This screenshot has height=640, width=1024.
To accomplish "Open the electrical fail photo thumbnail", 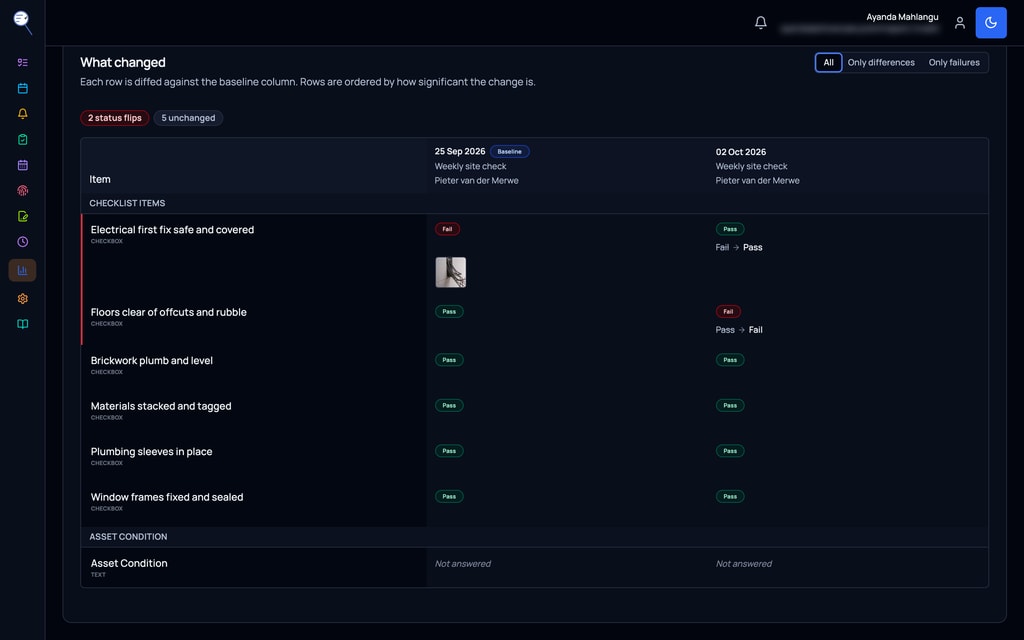I will point(451,272).
